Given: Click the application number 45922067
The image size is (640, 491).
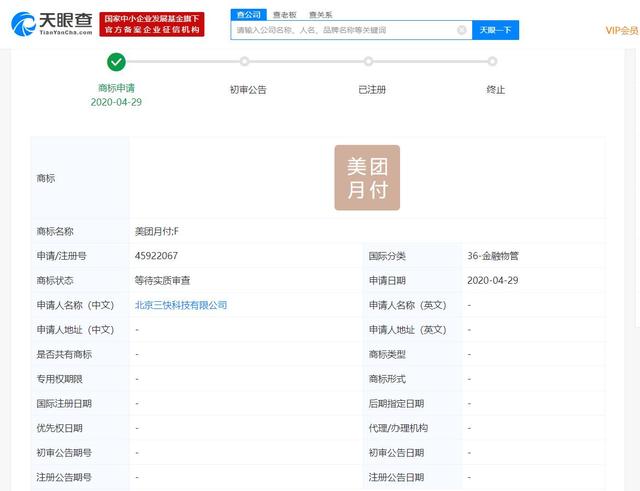Looking at the screenshot, I should coord(156,255).
